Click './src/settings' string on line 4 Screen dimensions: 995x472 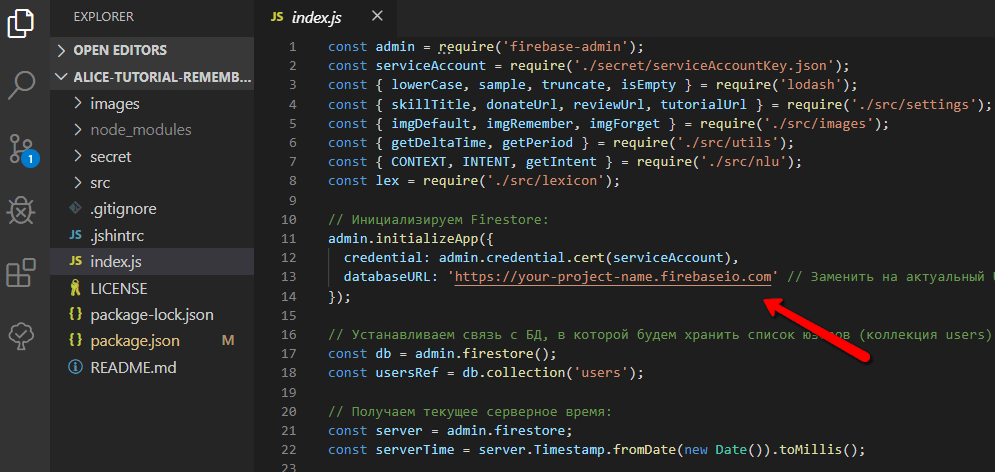(x=913, y=104)
